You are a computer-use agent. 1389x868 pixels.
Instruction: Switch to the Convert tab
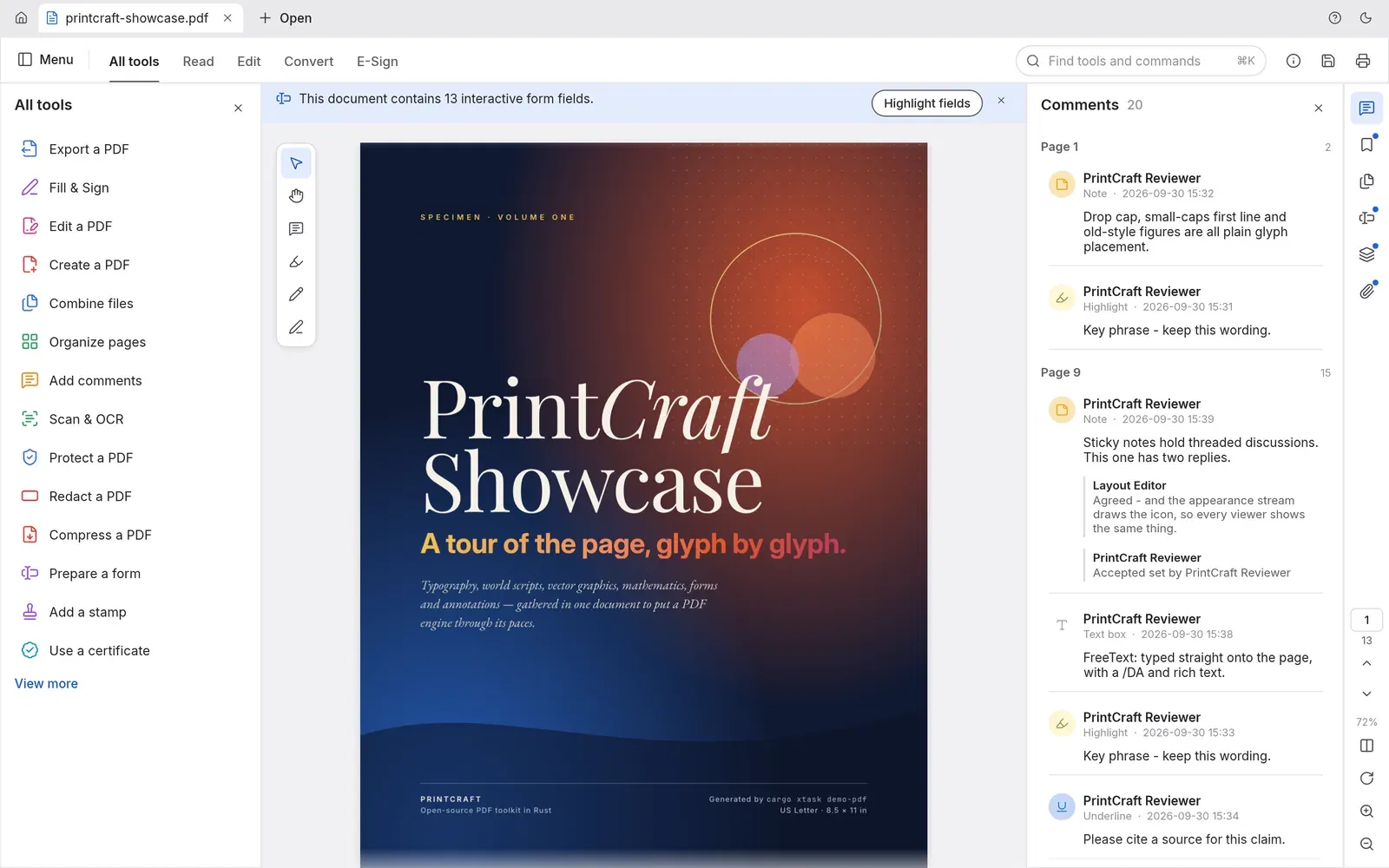click(308, 62)
